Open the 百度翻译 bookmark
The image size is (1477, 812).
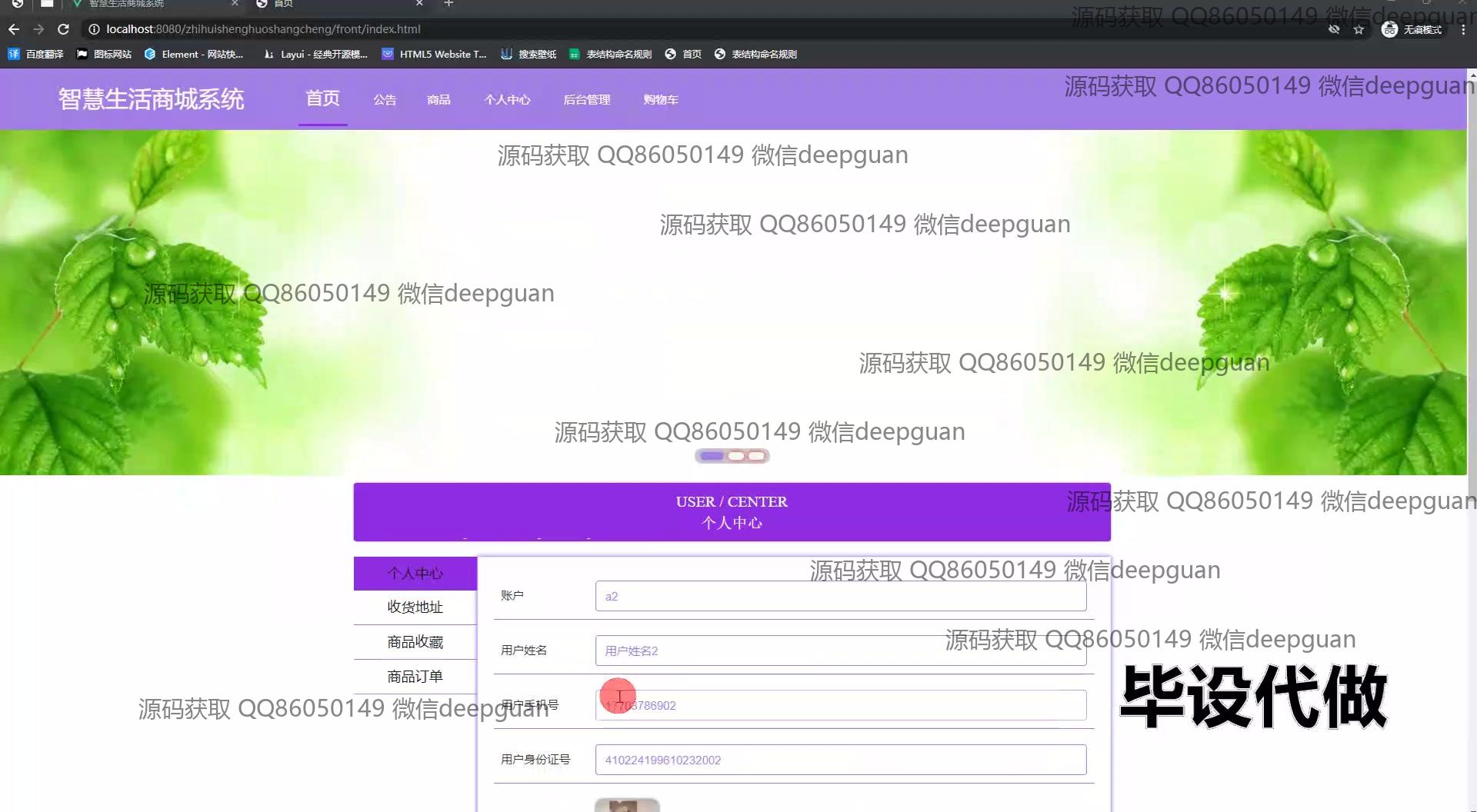point(35,54)
